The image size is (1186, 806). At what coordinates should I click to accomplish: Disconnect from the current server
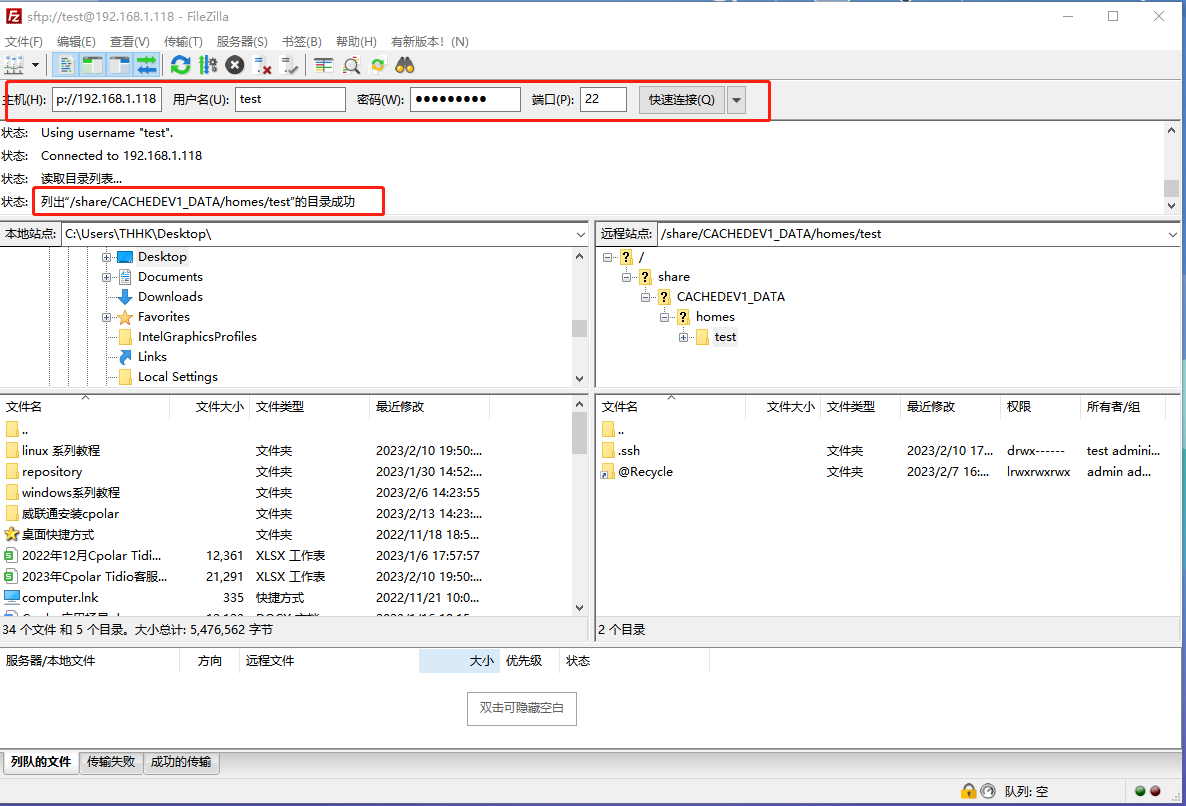coord(262,65)
